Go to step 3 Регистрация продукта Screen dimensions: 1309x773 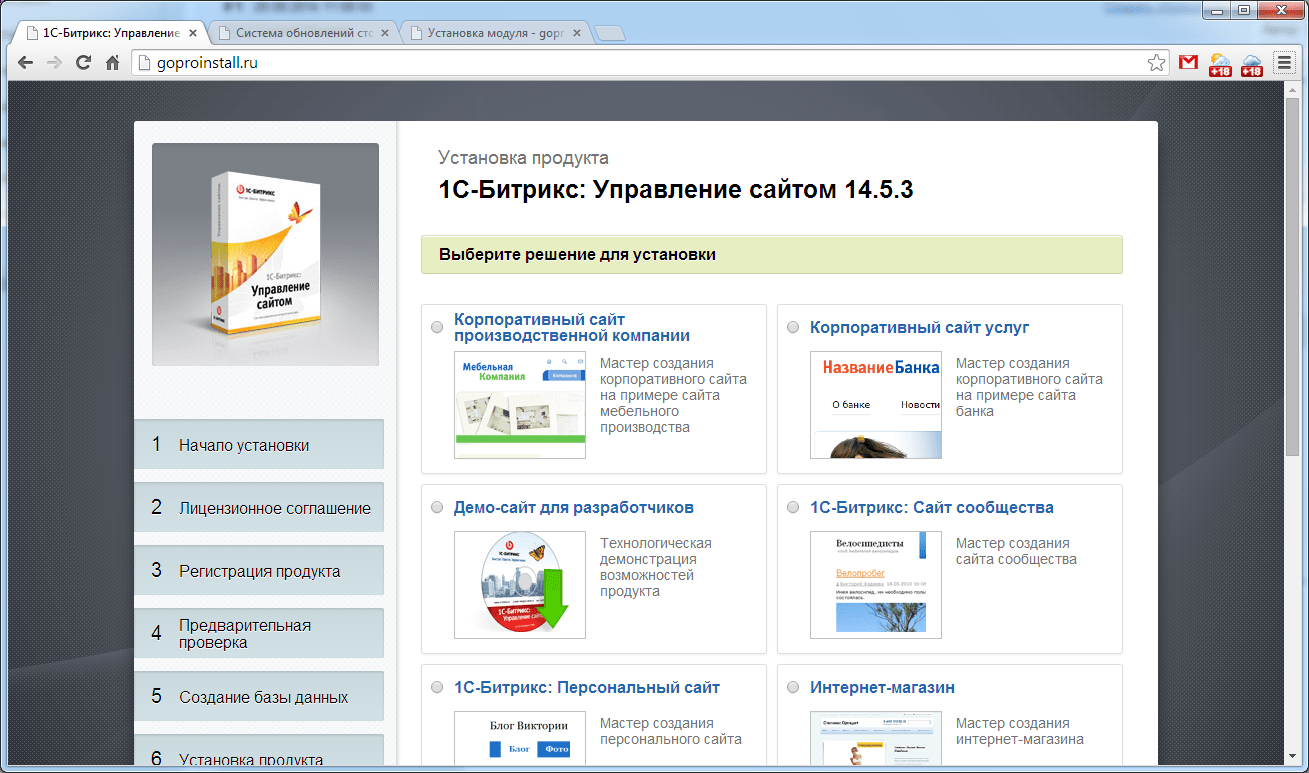(x=259, y=571)
